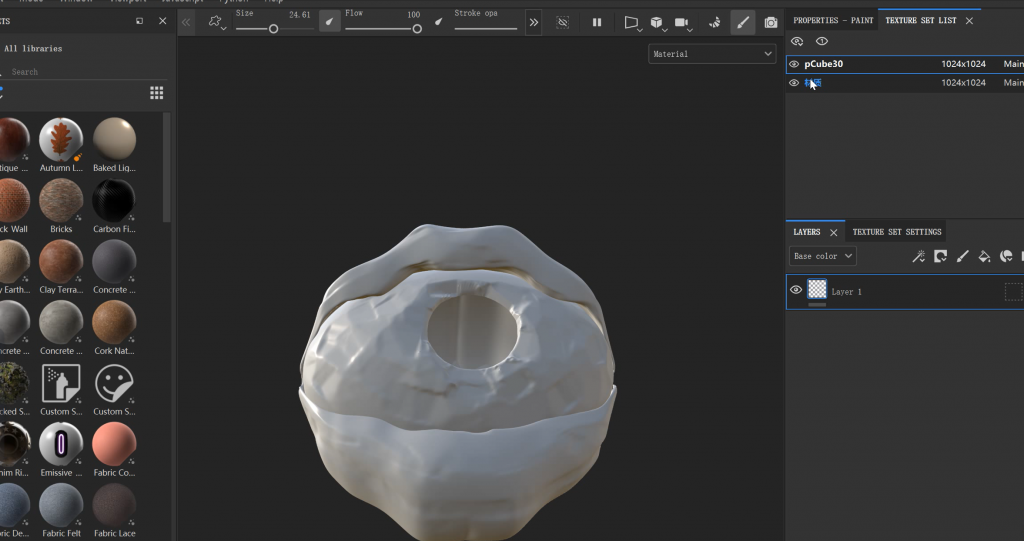Expand the hidden toolbar options chevron

pyautogui.click(x=534, y=22)
